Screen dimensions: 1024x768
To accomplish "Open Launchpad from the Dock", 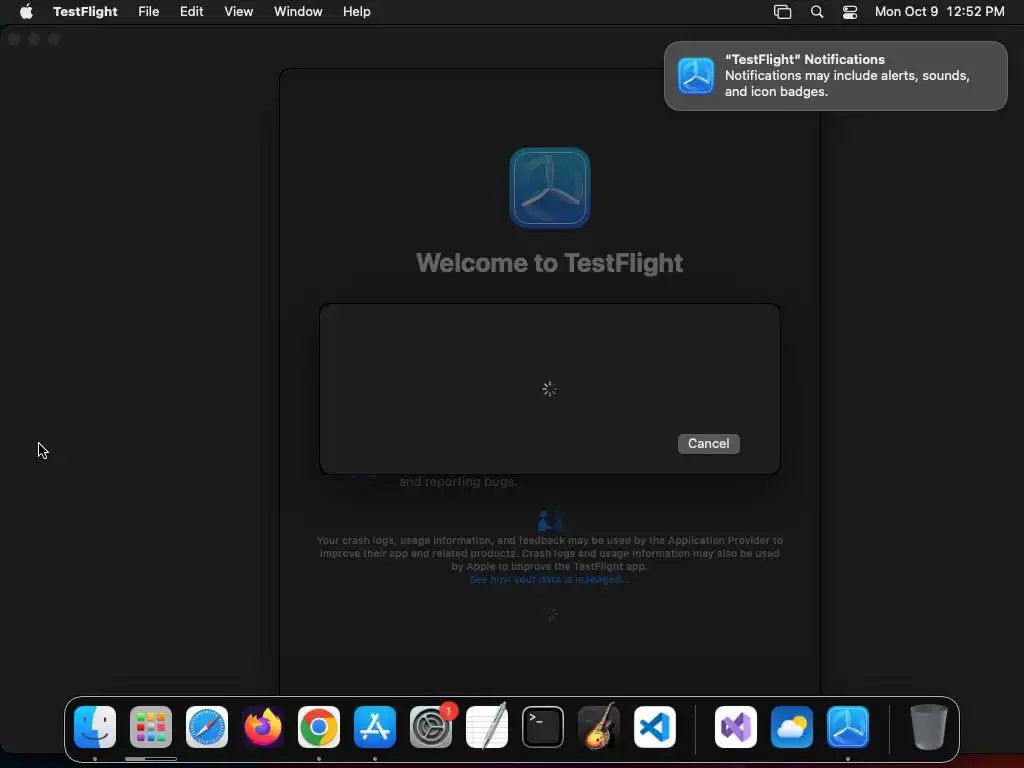I will pyautogui.click(x=151, y=726).
